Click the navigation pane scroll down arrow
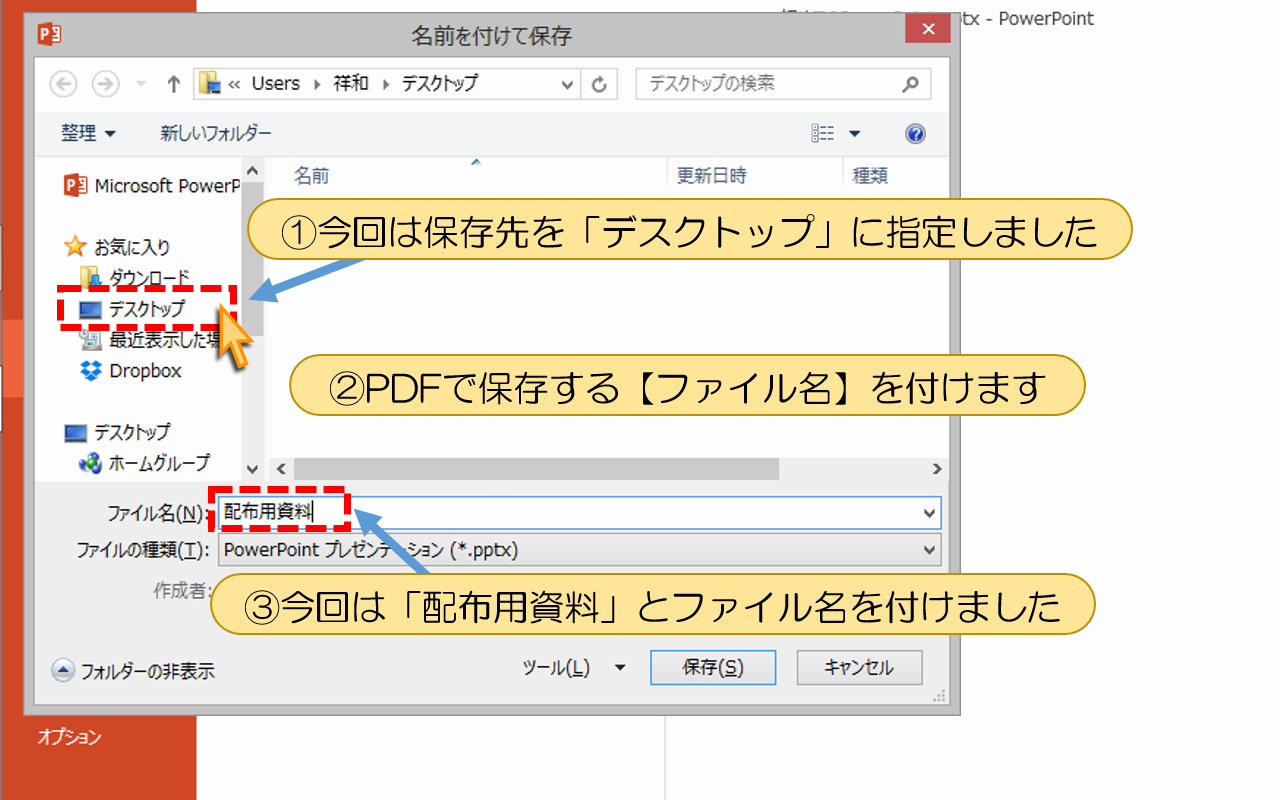This screenshot has height=800, width=1280. (252, 469)
